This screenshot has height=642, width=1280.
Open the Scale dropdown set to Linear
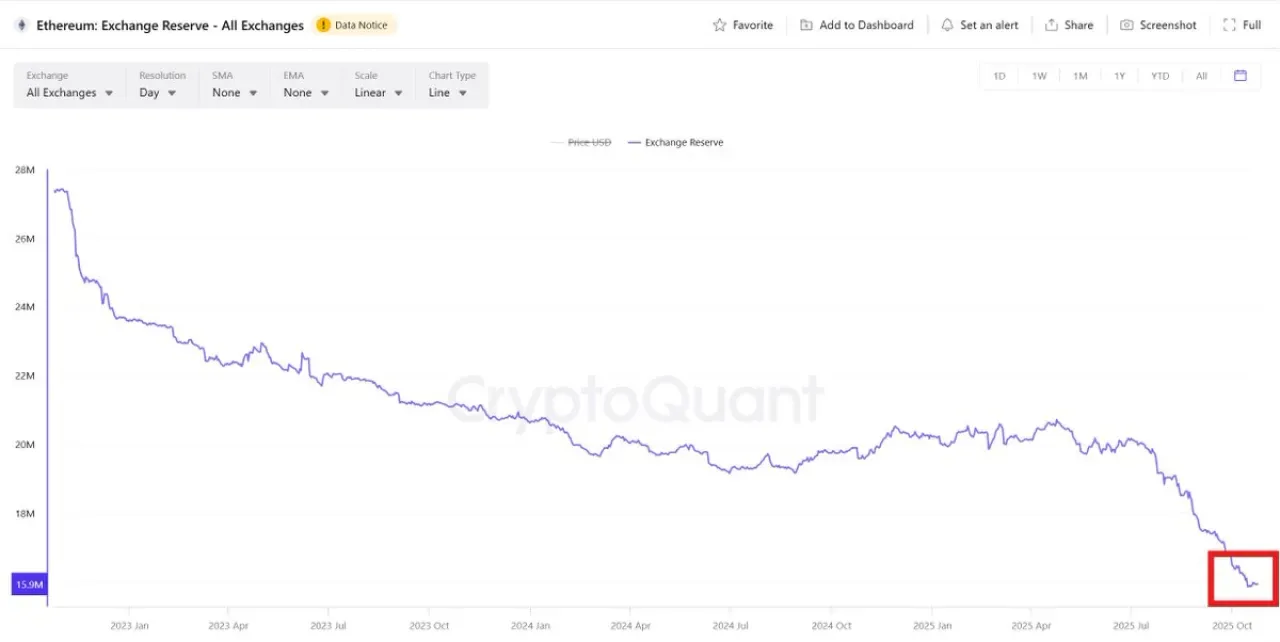pyautogui.click(x=379, y=85)
